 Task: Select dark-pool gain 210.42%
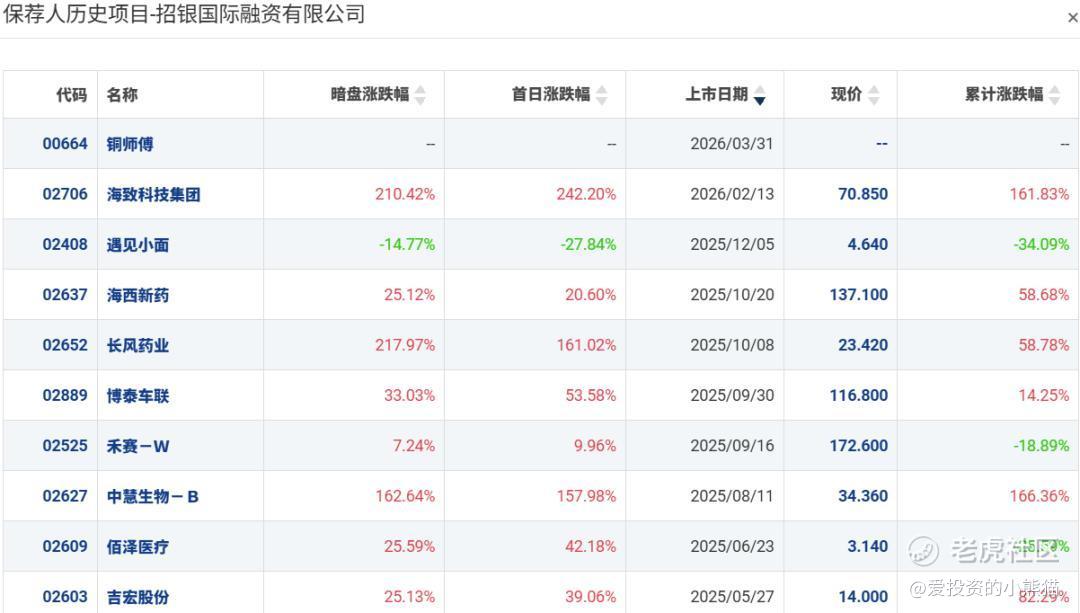coord(405,194)
